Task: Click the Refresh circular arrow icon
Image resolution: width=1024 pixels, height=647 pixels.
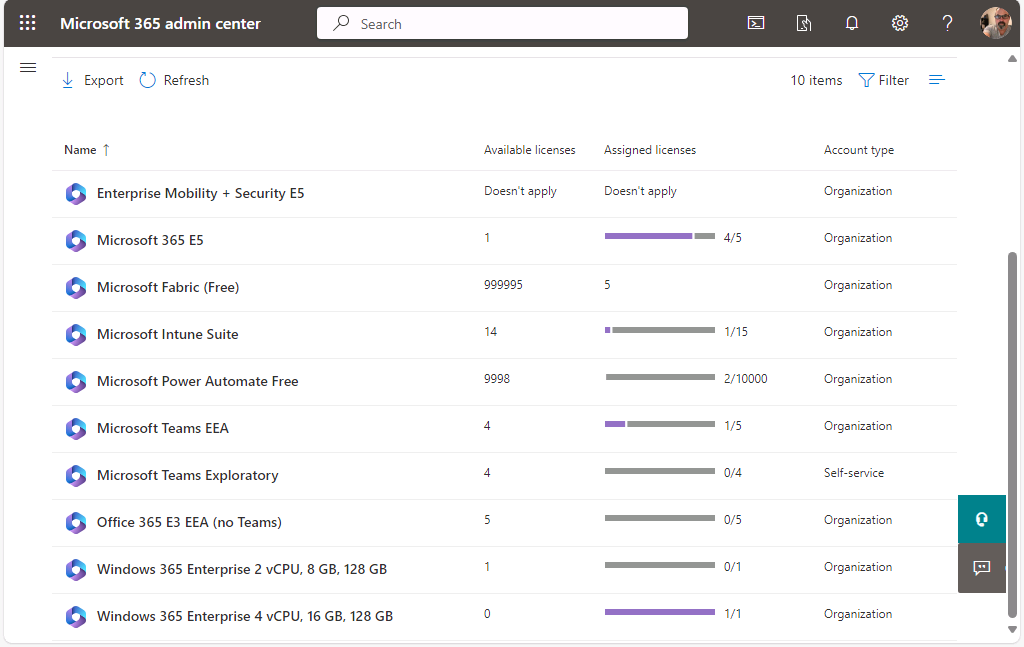Action: [148, 80]
